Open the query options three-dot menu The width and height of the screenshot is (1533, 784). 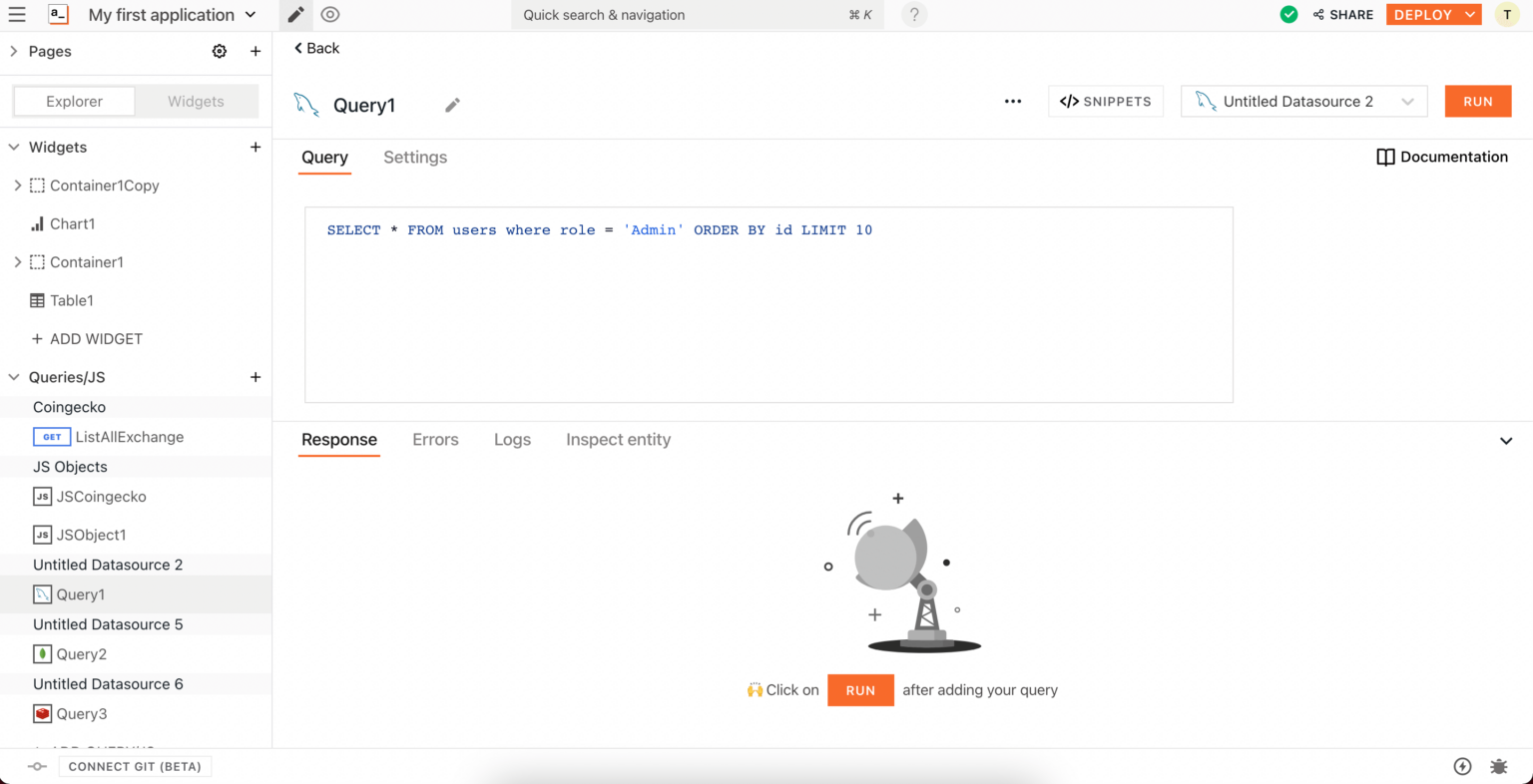(x=1013, y=101)
